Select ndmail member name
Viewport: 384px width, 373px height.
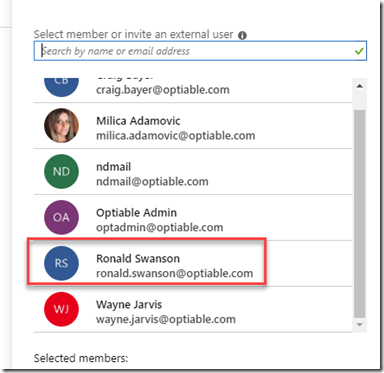[113, 167]
